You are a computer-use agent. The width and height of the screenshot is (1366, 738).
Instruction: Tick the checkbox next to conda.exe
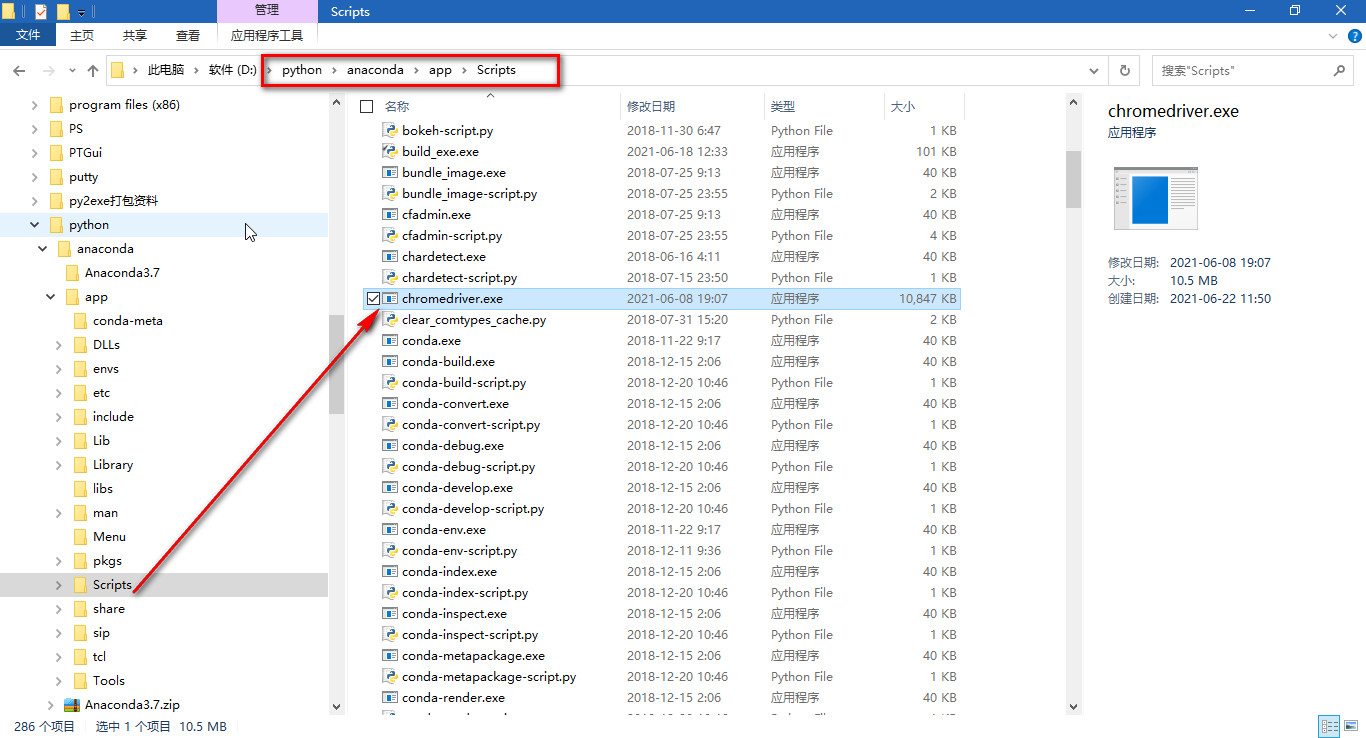(x=374, y=340)
